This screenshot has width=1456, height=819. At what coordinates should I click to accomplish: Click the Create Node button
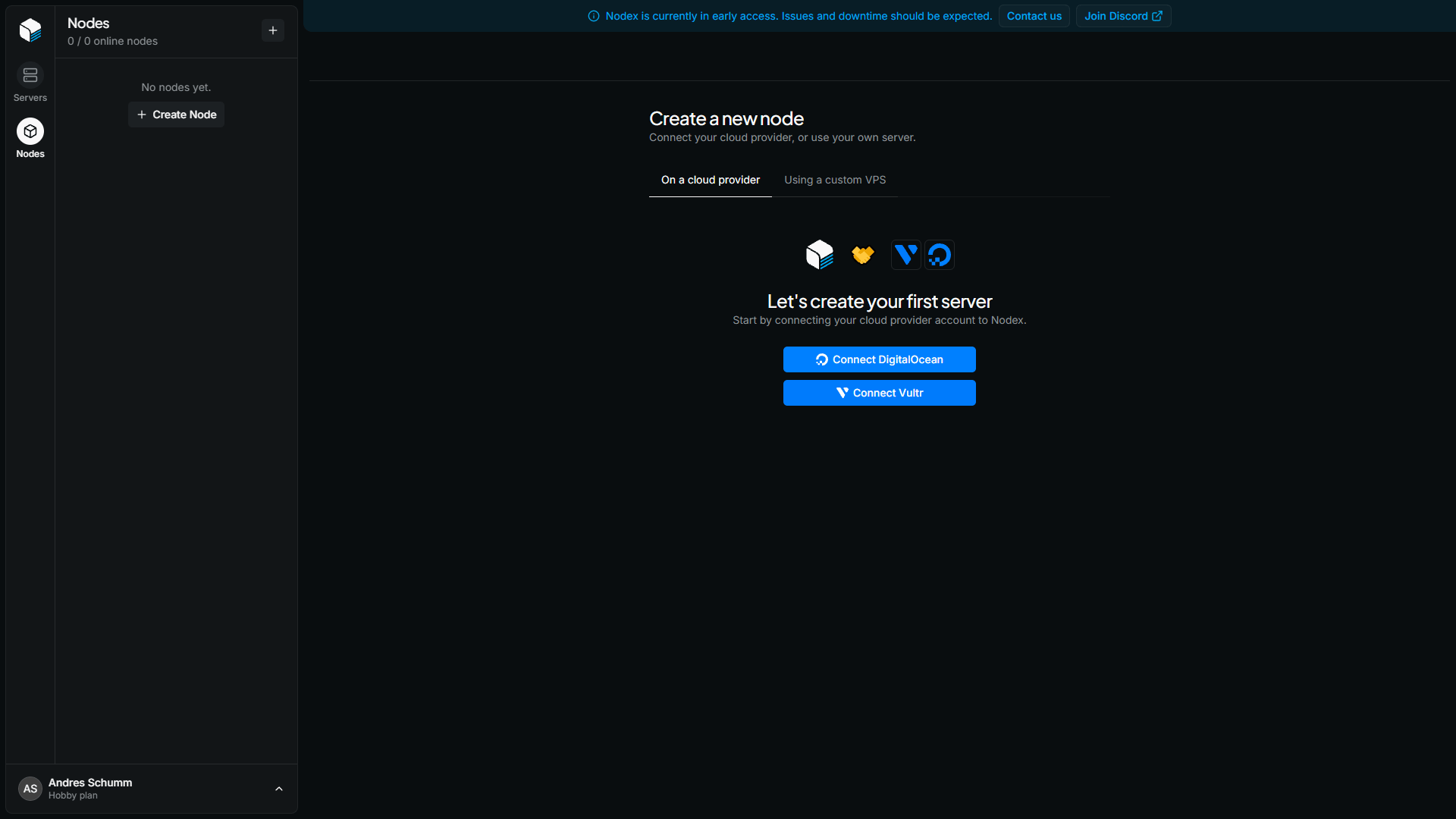(176, 115)
